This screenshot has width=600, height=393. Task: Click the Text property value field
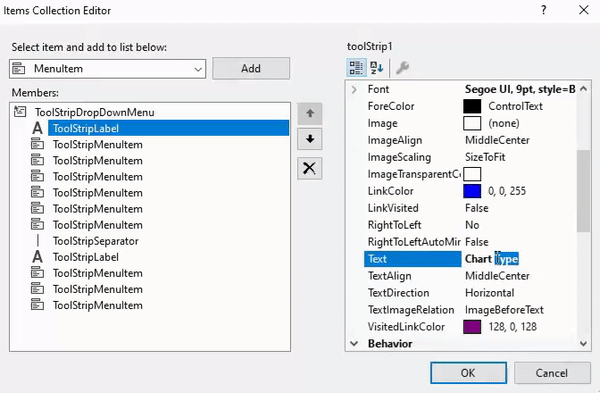point(519,259)
